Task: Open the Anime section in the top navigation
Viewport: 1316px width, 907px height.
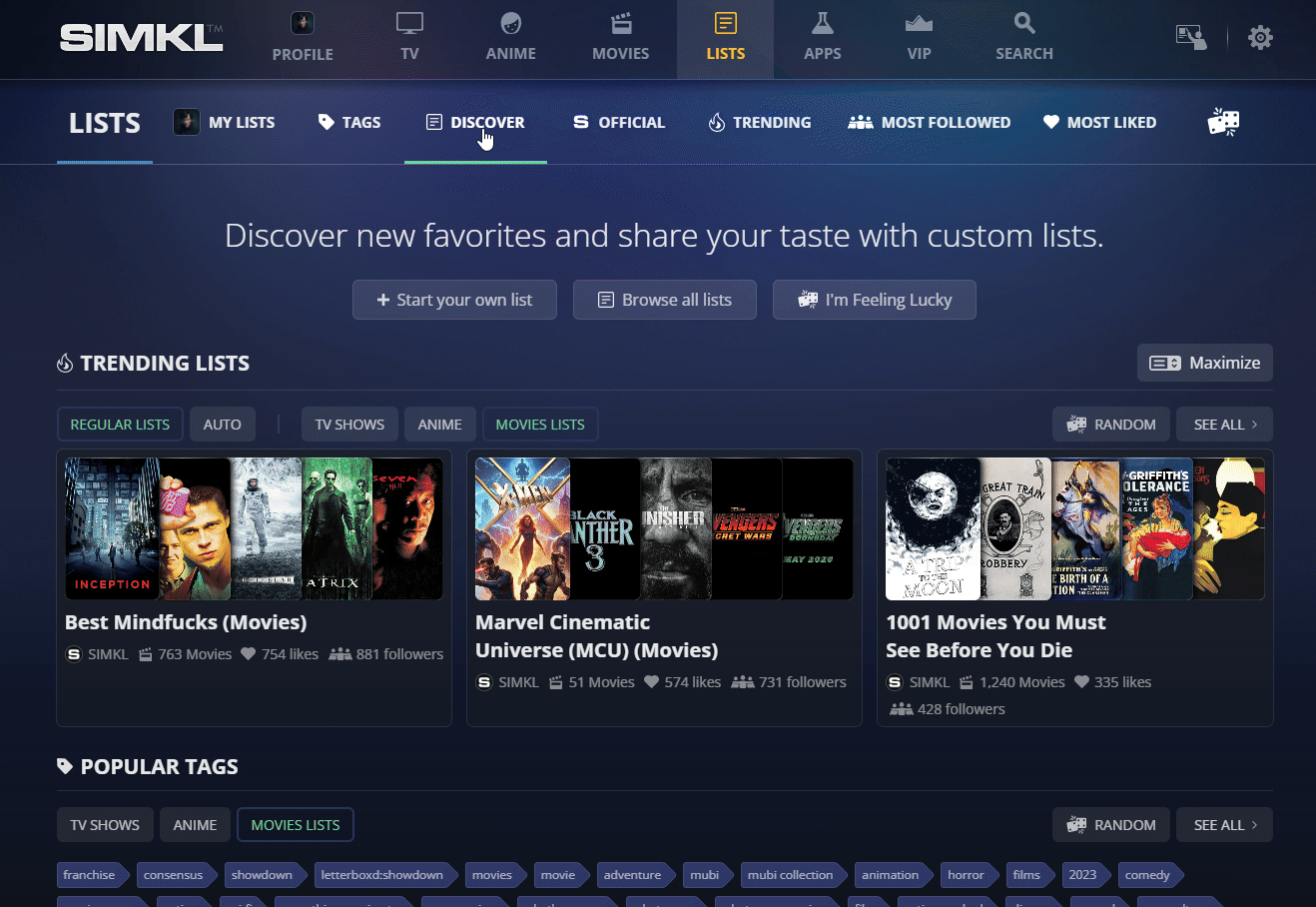Action: coord(510,38)
